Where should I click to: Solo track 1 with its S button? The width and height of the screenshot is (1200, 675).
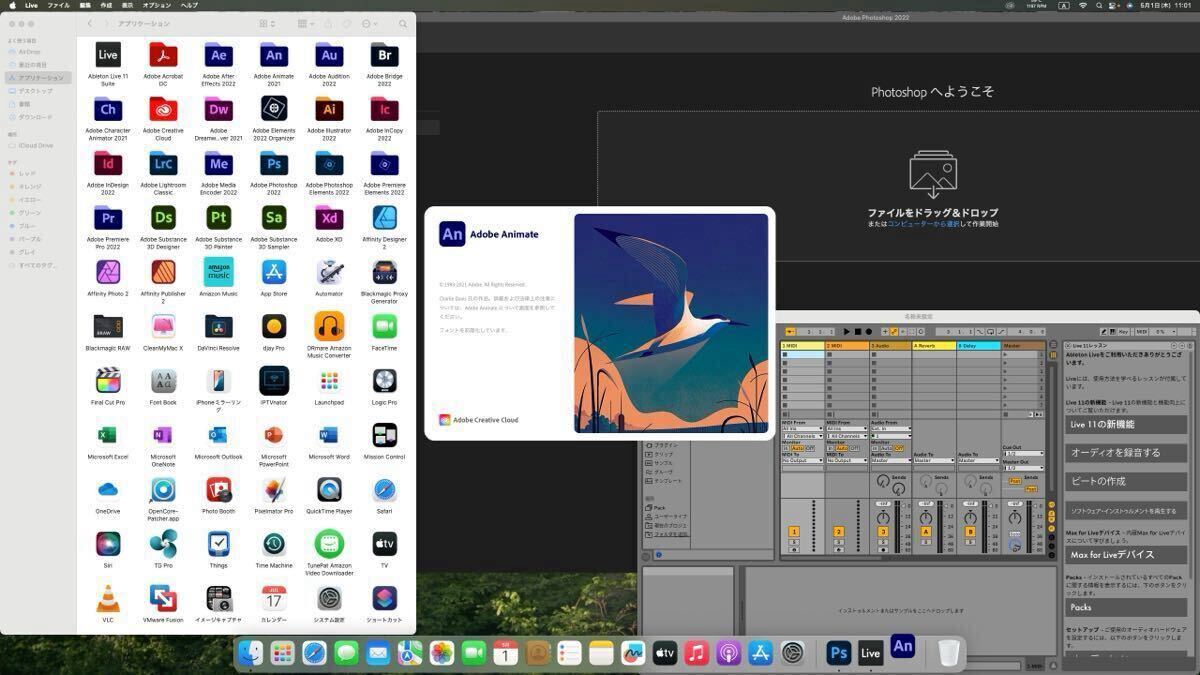(x=794, y=542)
